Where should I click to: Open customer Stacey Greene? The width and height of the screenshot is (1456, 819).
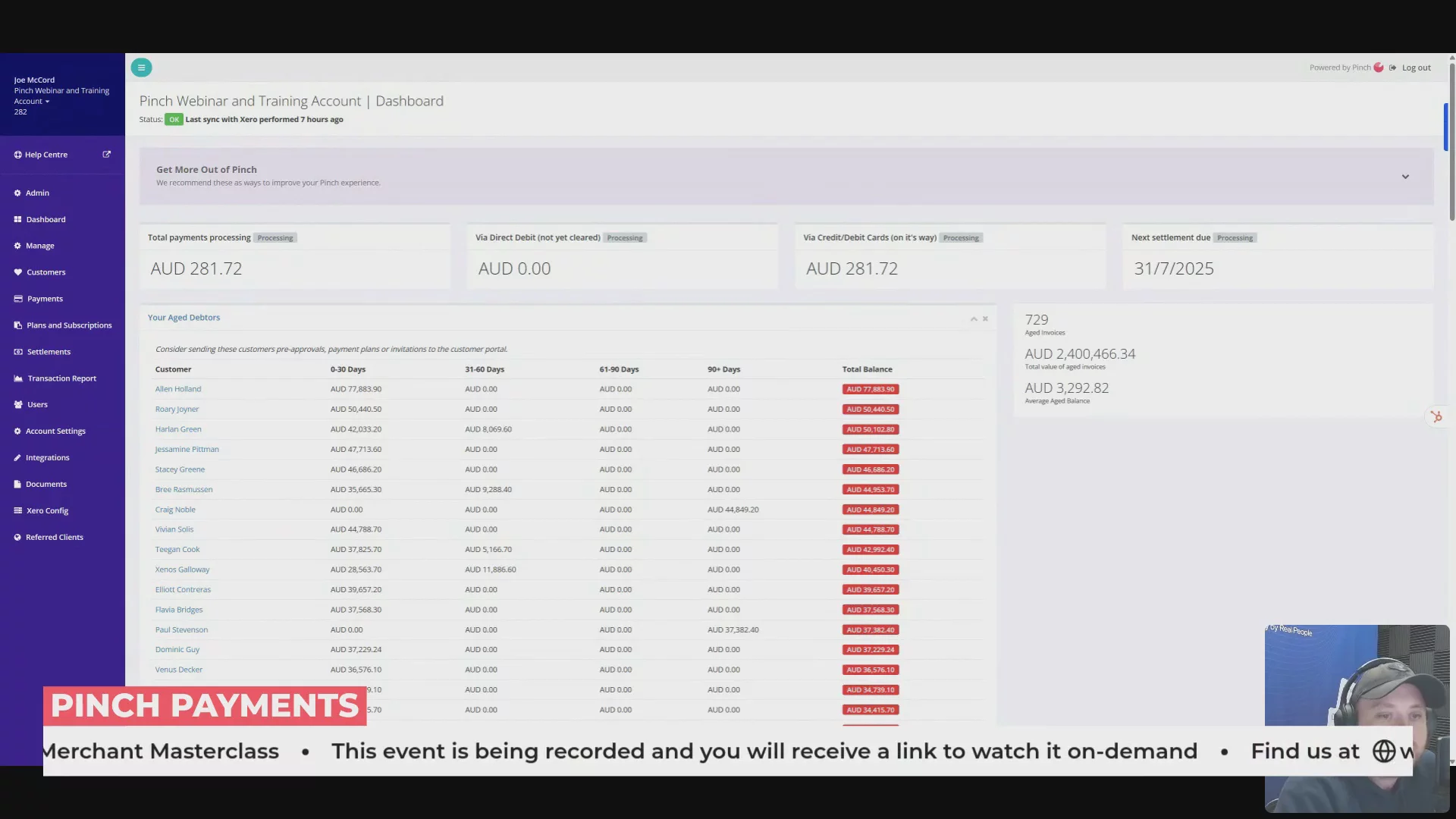coord(180,469)
